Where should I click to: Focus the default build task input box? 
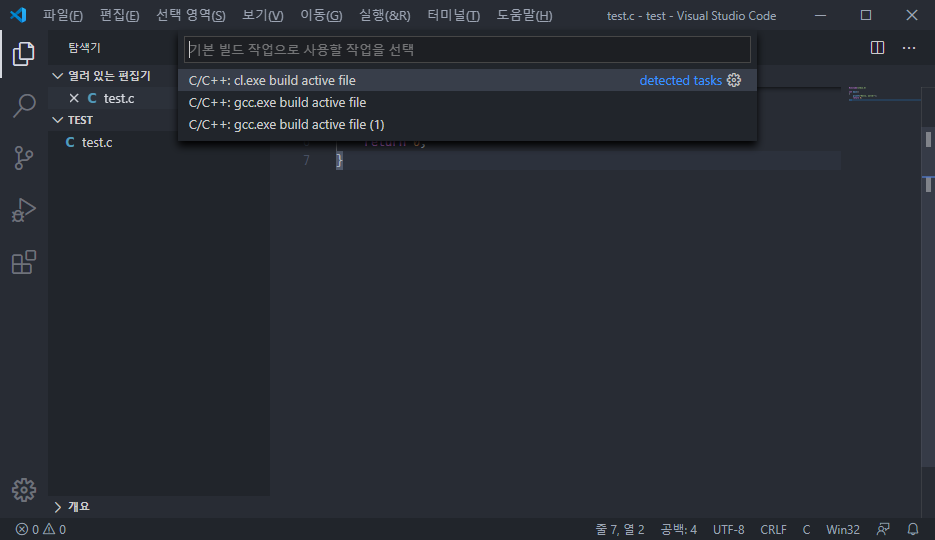pyautogui.click(x=468, y=49)
